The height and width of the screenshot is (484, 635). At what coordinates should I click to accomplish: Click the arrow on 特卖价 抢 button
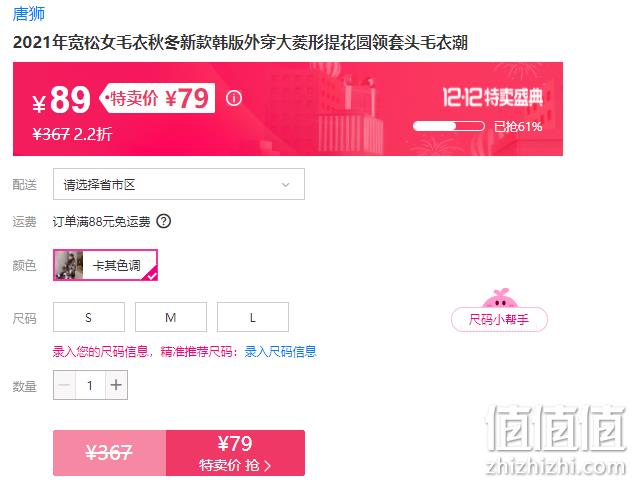pyautogui.click(x=267, y=466)
